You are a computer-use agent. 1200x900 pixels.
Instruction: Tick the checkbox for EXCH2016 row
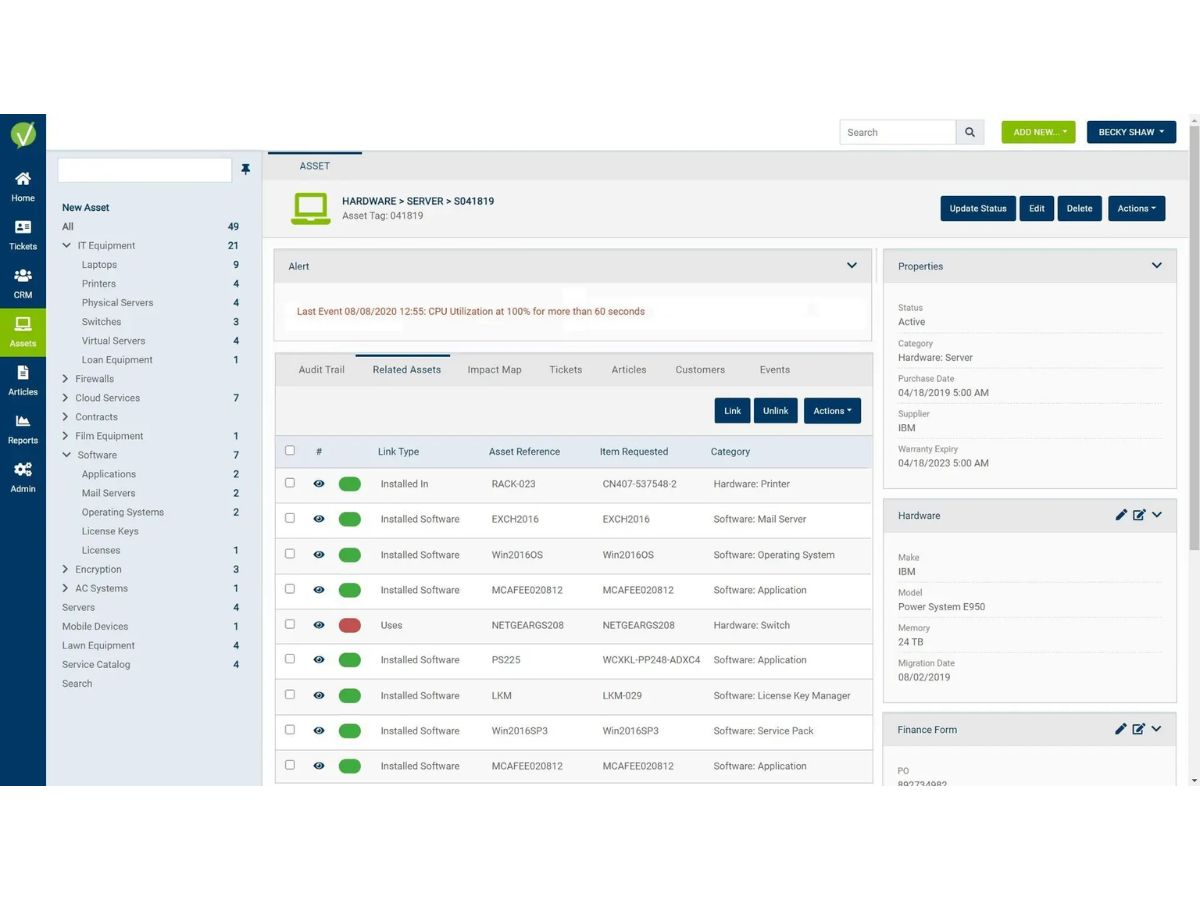pos(290,518)
